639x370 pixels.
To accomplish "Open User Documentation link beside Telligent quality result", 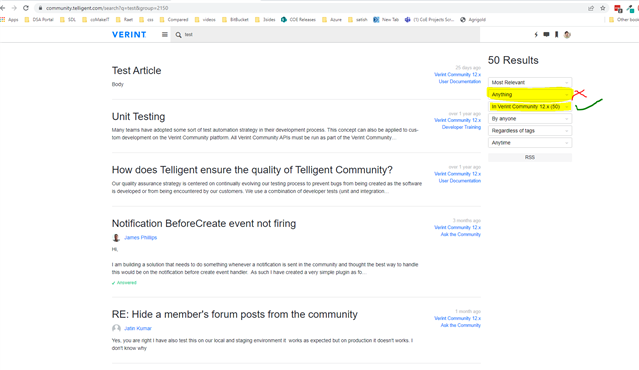I will pyautogui.click(x=460, y=181).
